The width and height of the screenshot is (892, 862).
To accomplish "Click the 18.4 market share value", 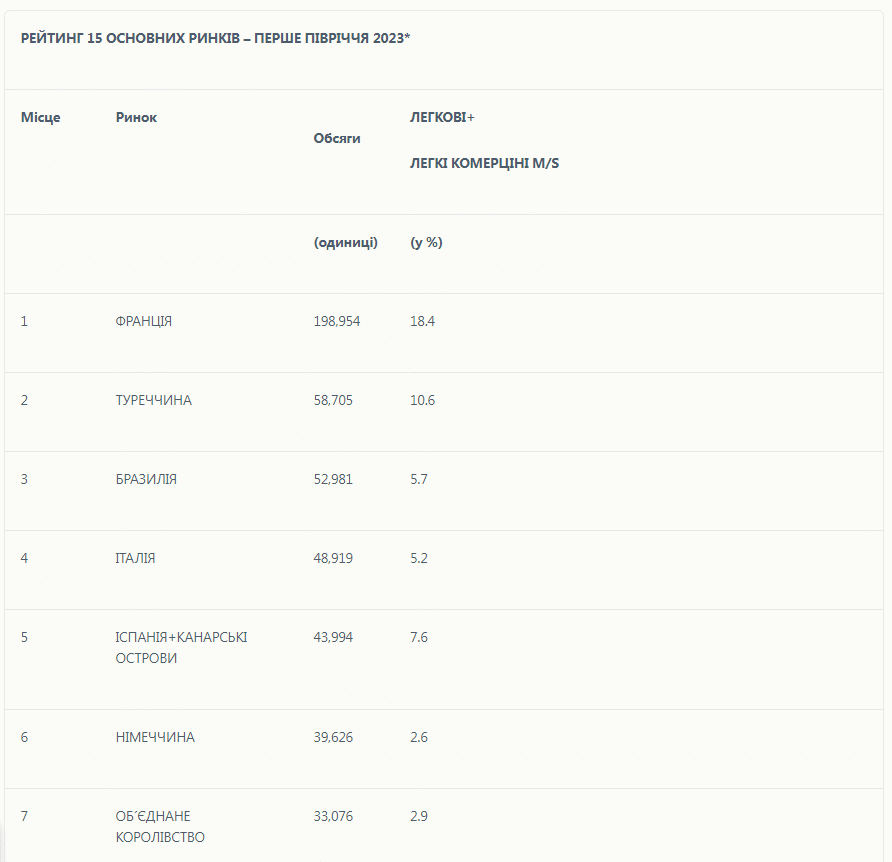I will pyautogui.click(x=422, y=322).
